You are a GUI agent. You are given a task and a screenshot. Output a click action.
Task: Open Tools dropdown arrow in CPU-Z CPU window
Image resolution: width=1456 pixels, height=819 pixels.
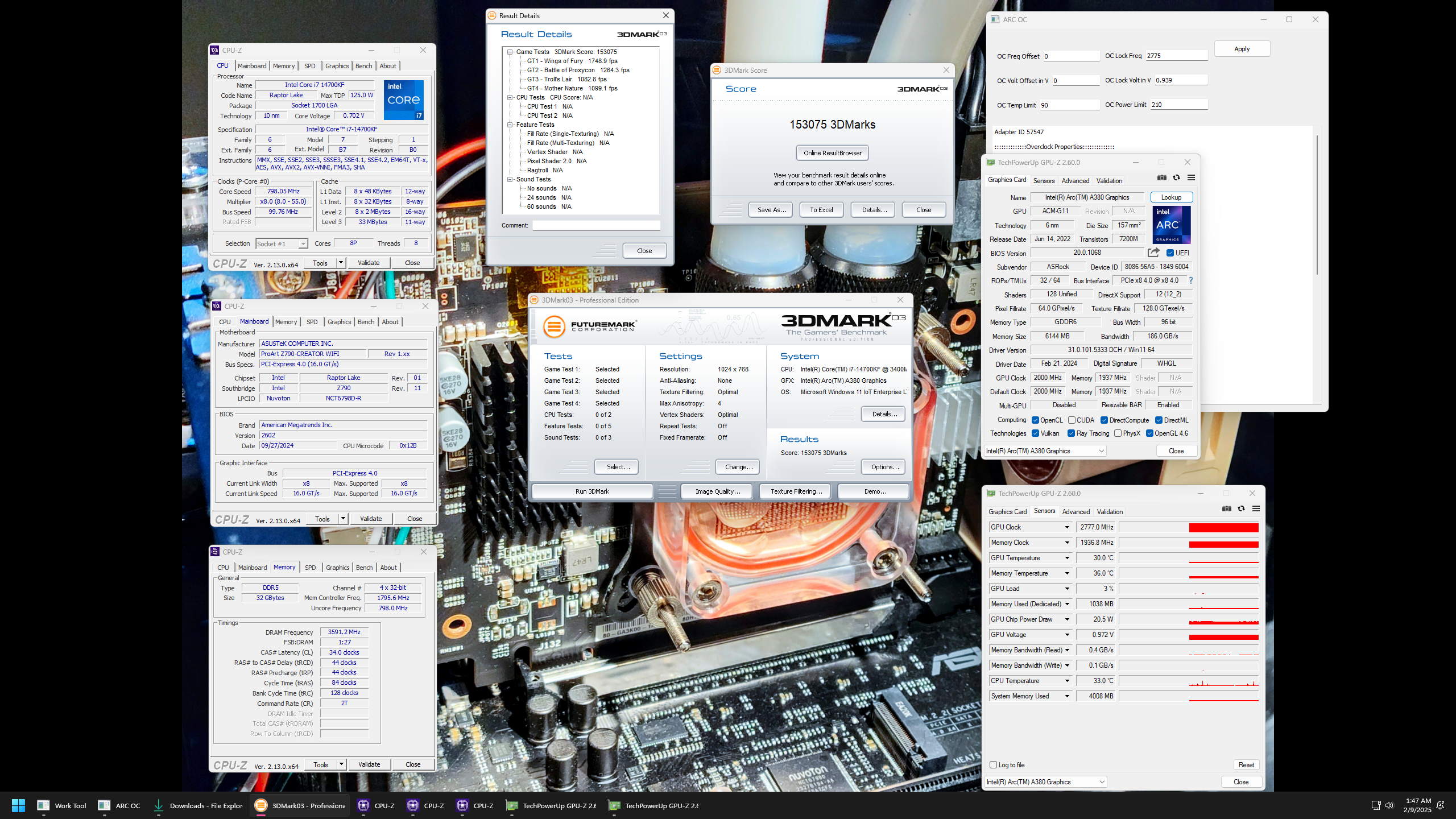point(341,263)
